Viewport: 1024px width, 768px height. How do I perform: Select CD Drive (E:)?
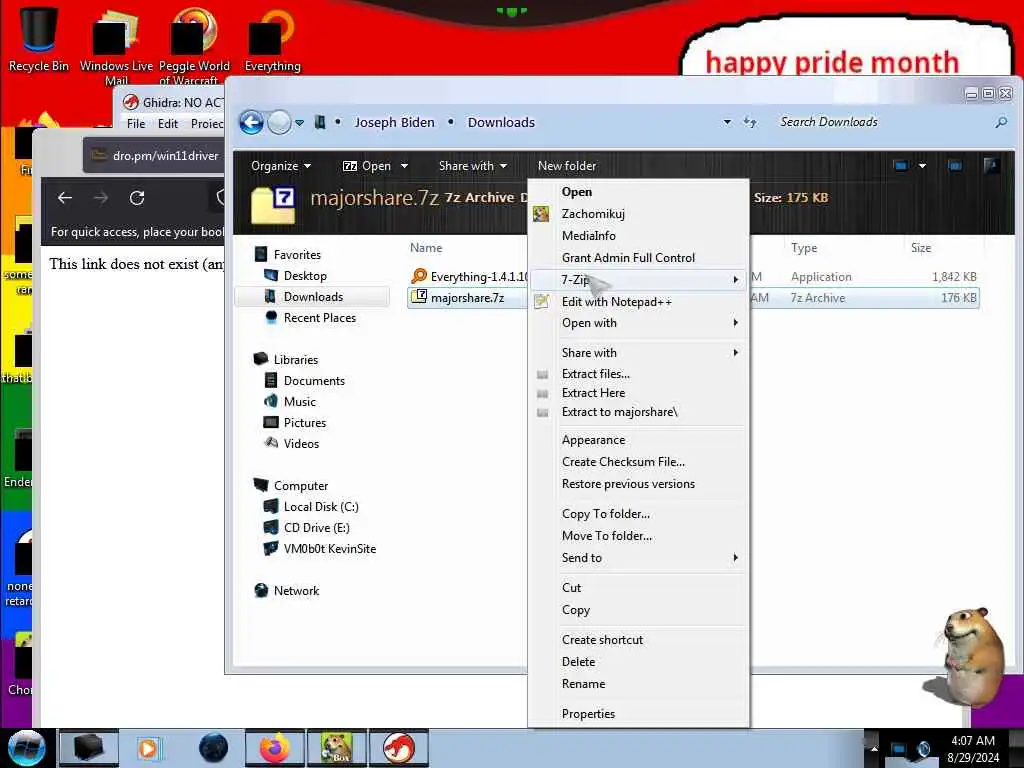(x=307, y=528)
